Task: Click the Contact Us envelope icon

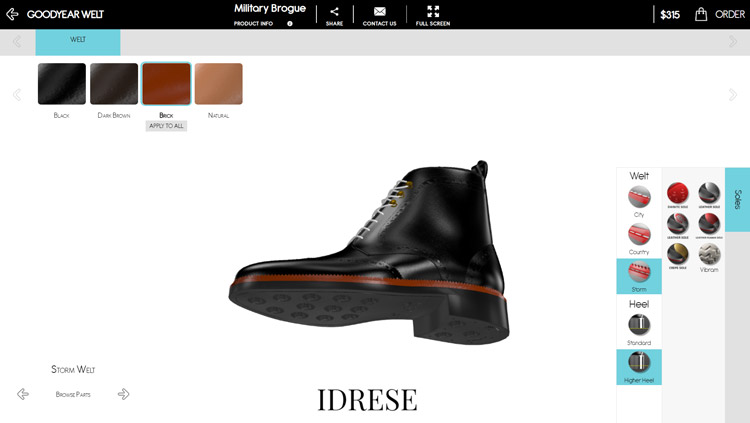Action: 379,11
